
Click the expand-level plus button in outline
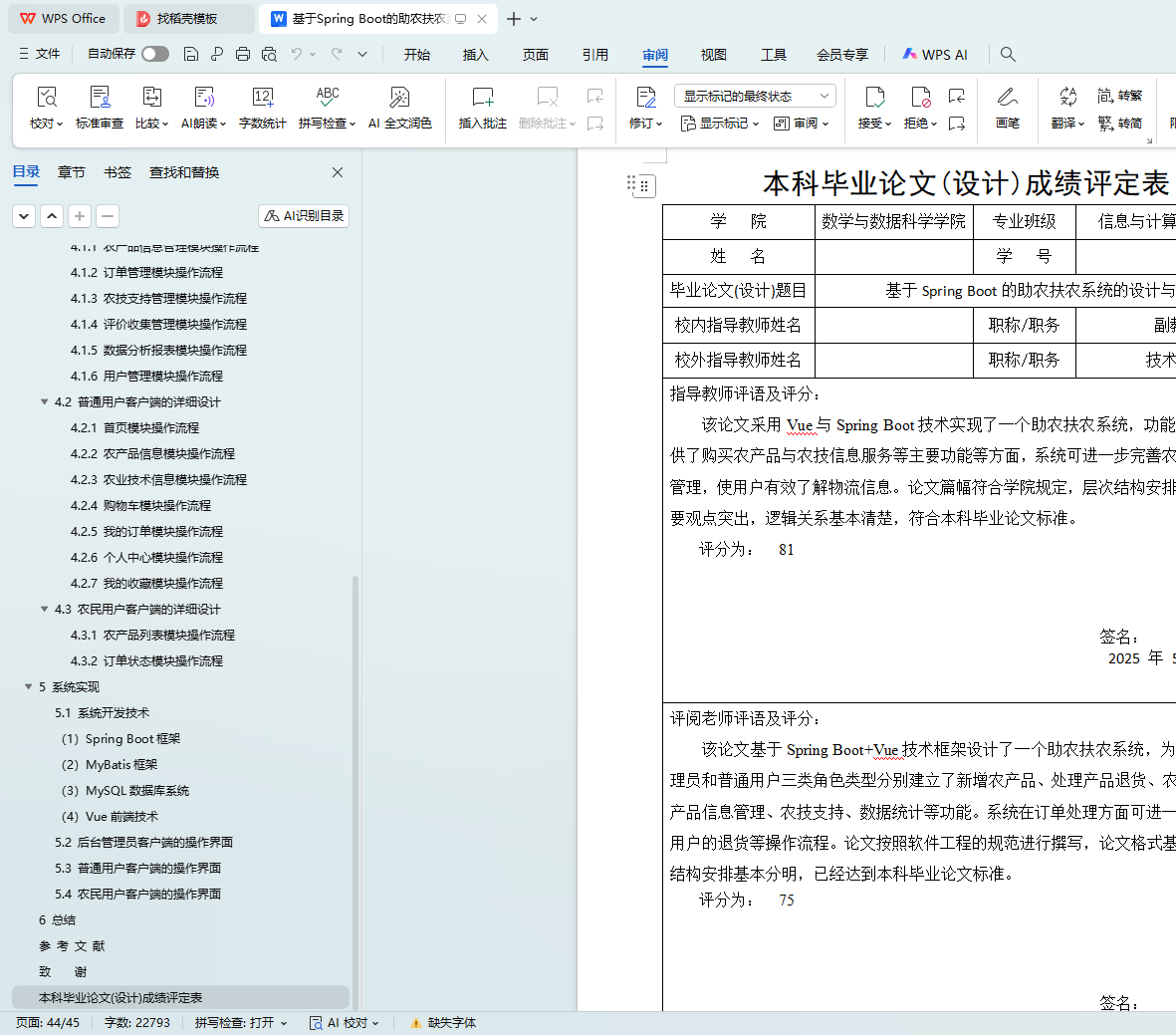tap(80, 216)
